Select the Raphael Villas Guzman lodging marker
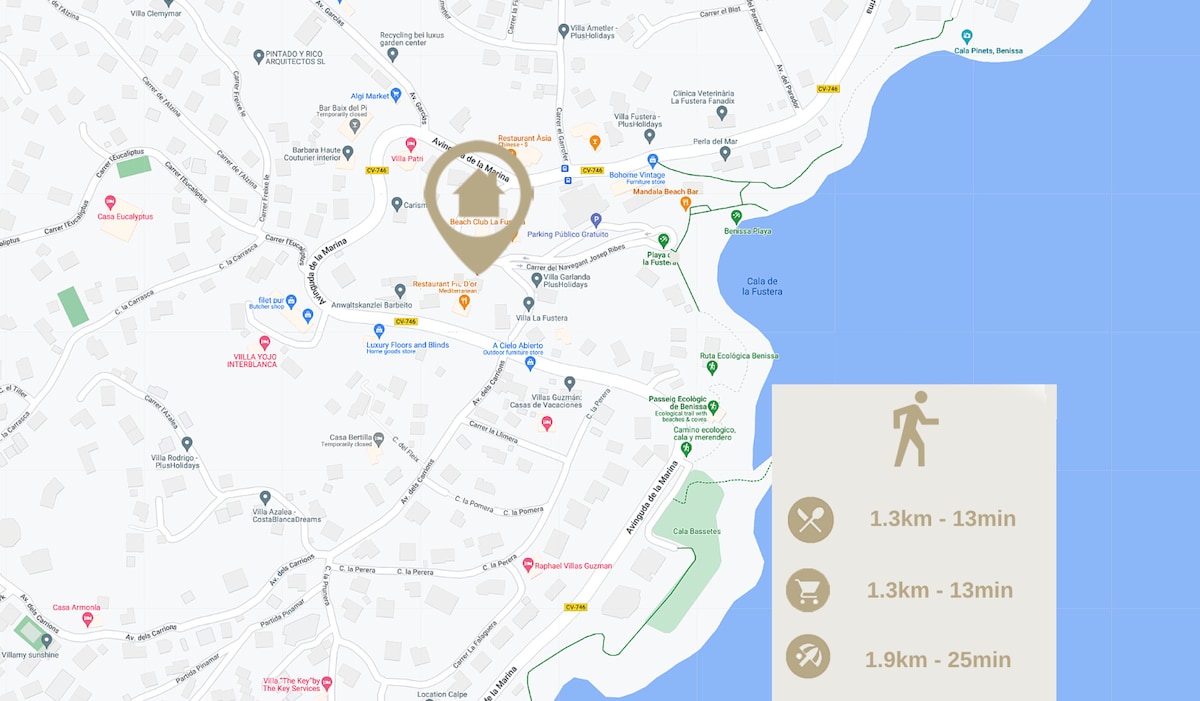The width and height of the screenshot is (1200, 701). [x=528, y=565]
